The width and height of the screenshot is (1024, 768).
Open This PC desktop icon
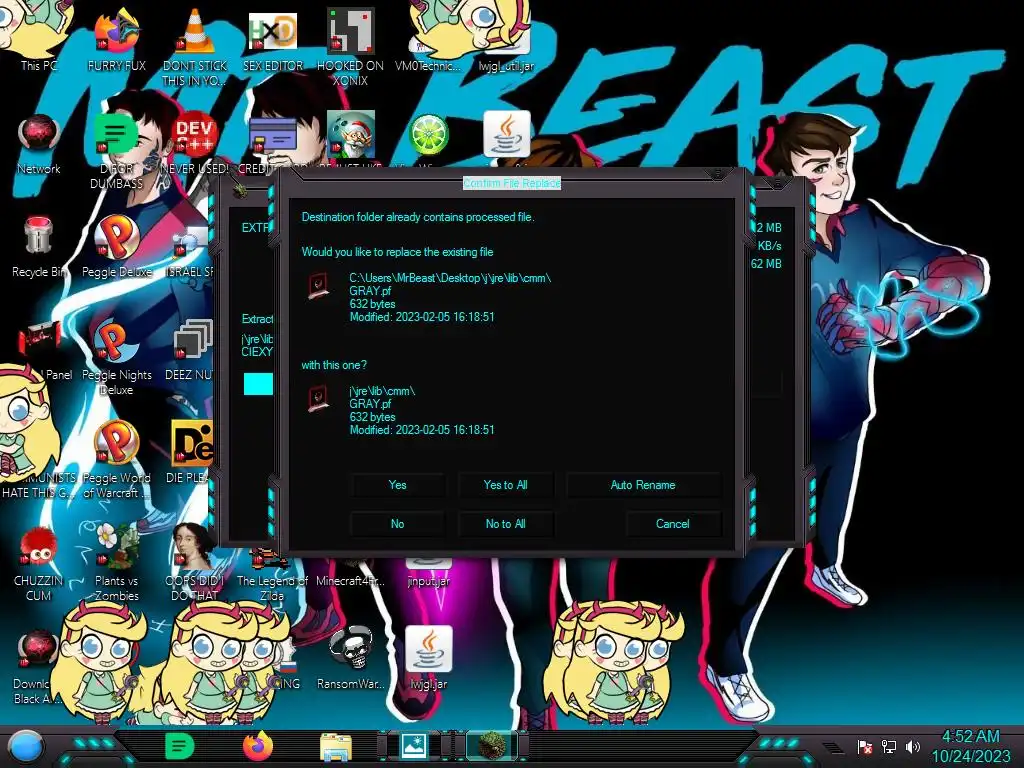pos(38,36)
